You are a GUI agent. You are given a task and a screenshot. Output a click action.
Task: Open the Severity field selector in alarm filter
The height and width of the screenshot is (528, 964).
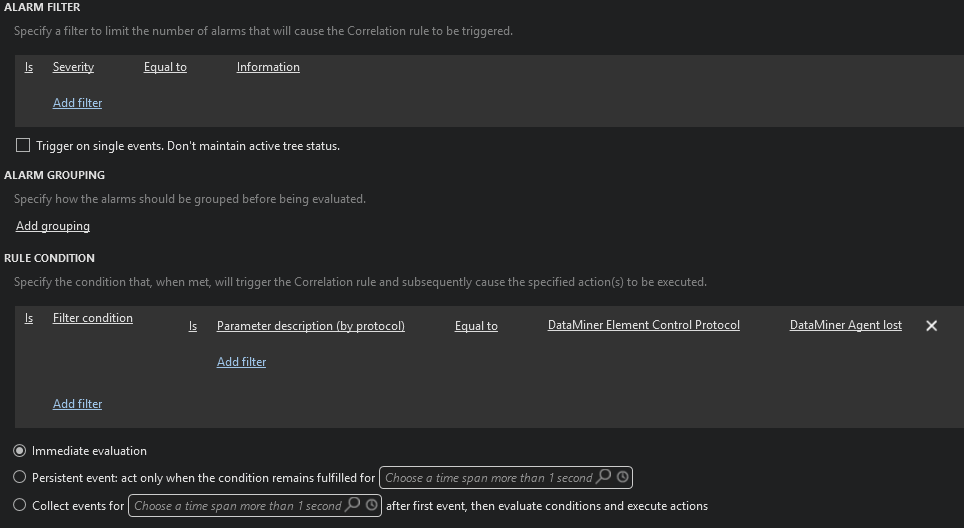click(73, 67)
